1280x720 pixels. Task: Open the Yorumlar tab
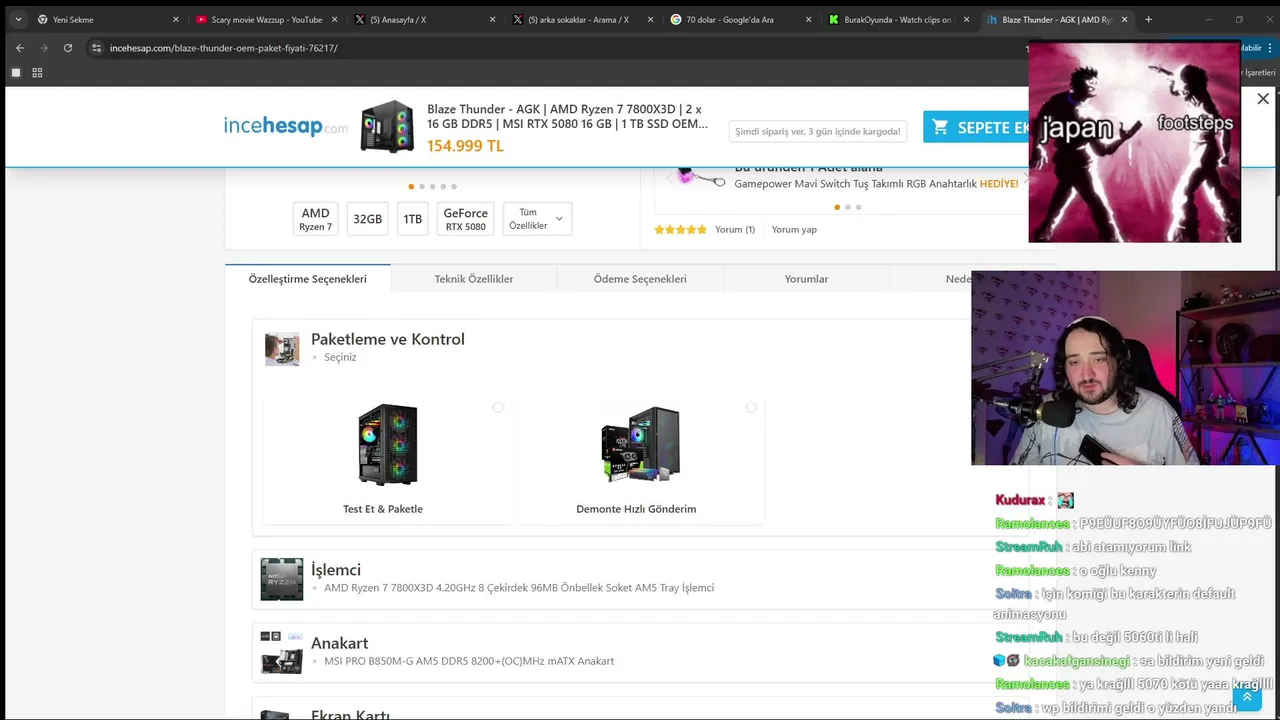coord(806,279)
